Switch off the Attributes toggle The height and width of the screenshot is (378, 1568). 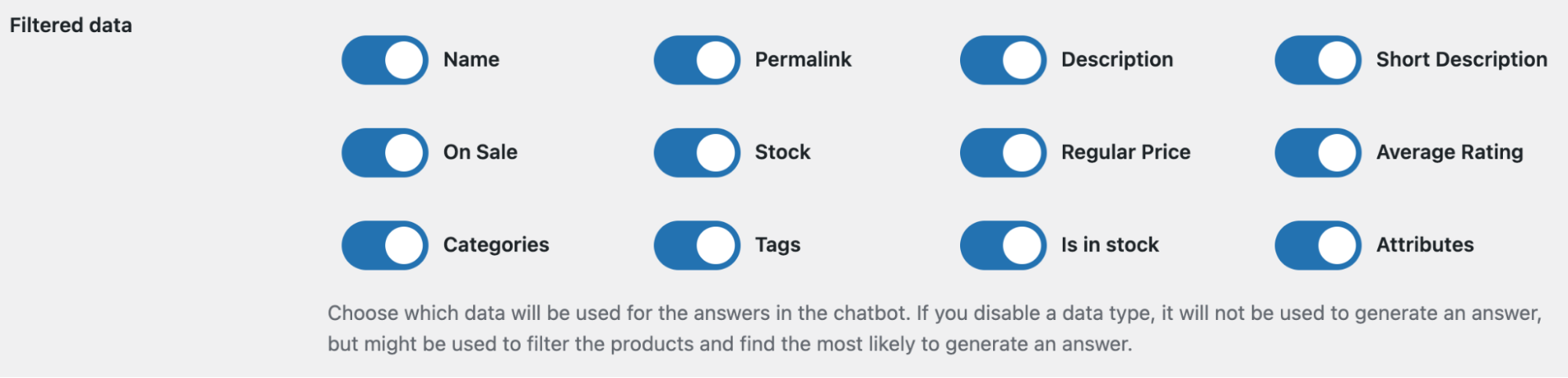pyautogui.click(x=1318, y=245)
